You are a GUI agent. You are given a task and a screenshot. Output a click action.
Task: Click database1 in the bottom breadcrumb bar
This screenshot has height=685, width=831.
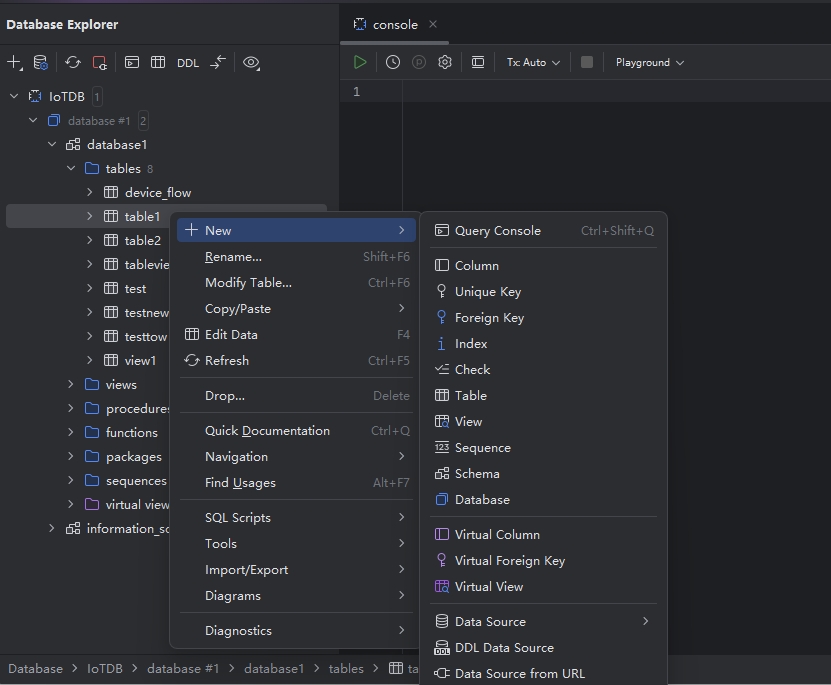[273, 669]
